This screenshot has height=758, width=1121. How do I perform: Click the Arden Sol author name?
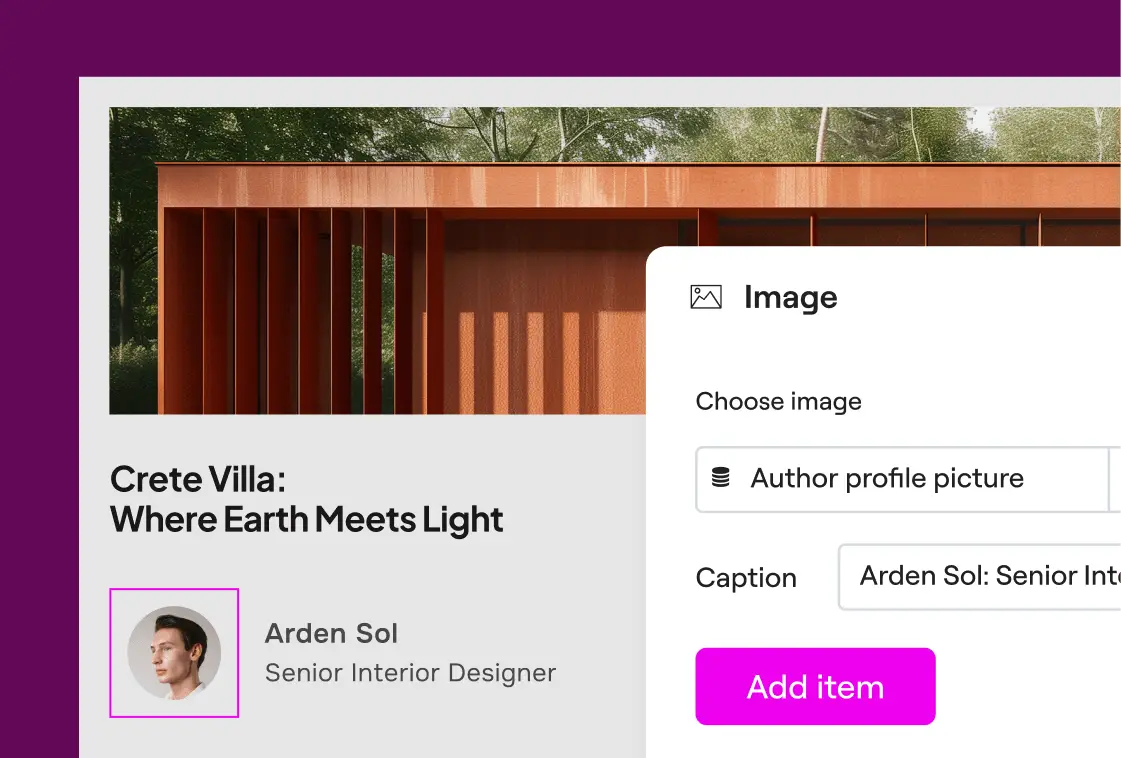pyautogui.click(x=331, y=633)
